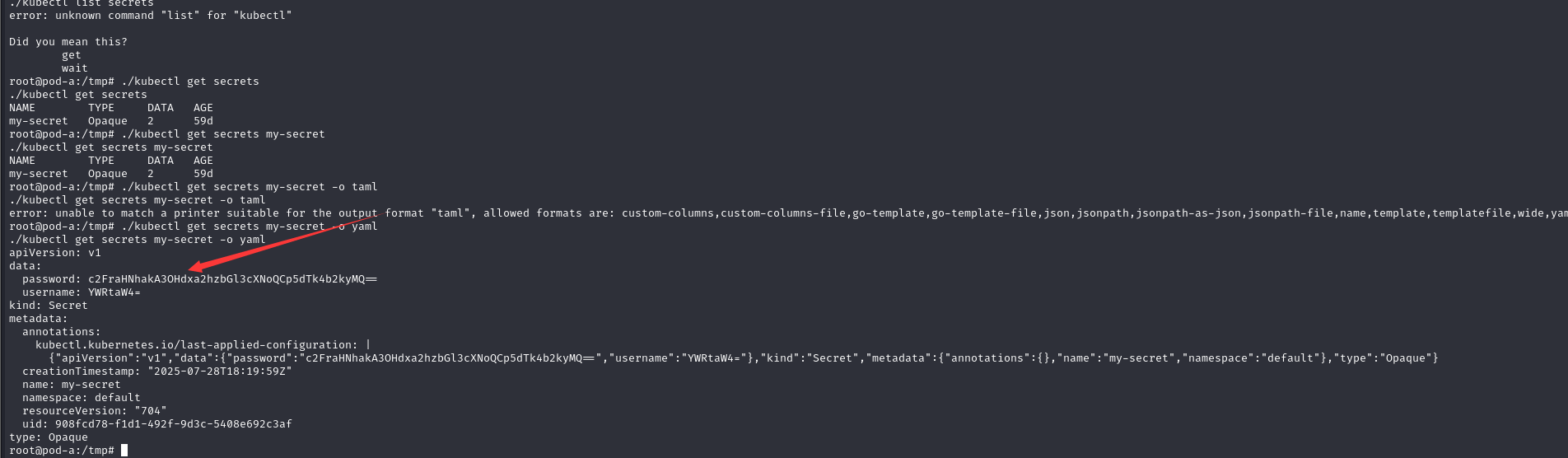Click the final "type: Opaque" line
This screenshot has width=1568, height=458.
click(48, 437)
